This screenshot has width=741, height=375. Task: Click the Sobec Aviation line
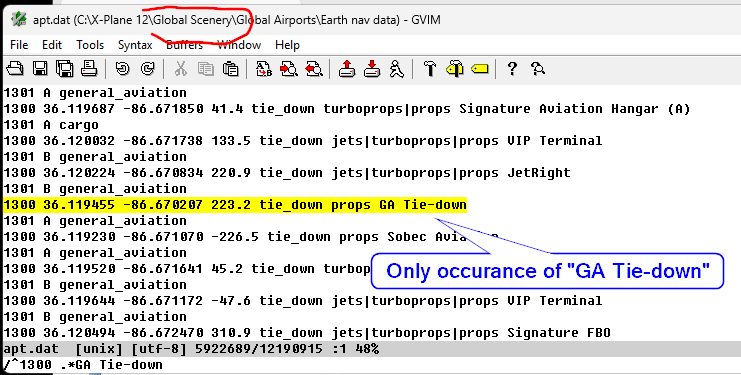coord(250,237)
